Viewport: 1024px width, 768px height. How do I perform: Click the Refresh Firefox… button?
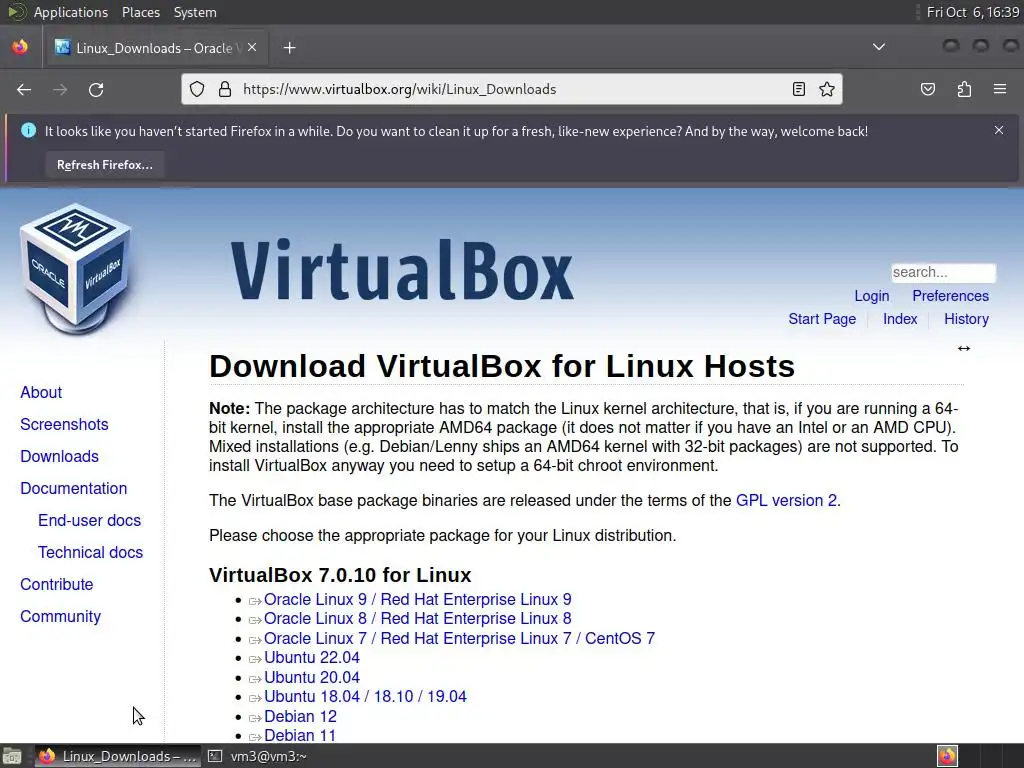(104, 165)
